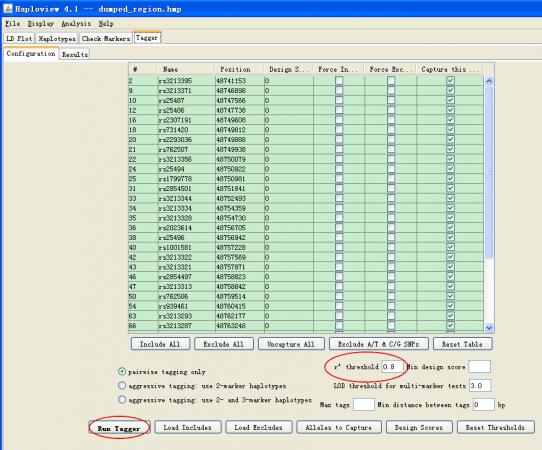Select position cell 48754359
The image size is (542, 450).
239,208
